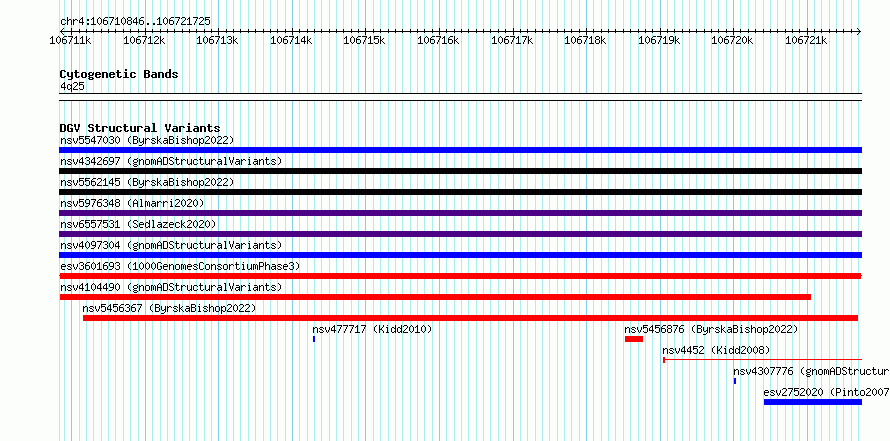Click the short red nsv5456876 bar

coord(634,339)
